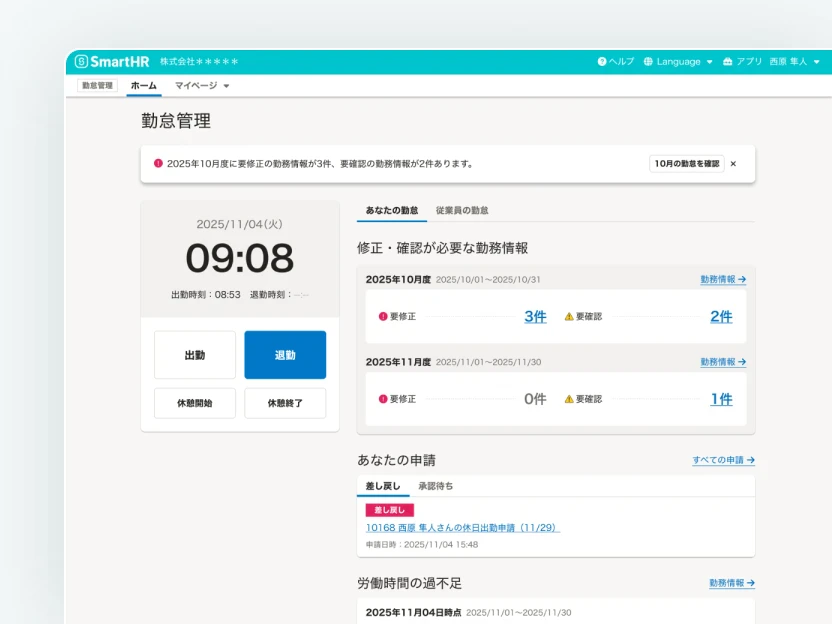Click the SmartHR logo in header
The width and height of the screenshot is (832, 624).
pyautogui.click(x=112, y=62)
